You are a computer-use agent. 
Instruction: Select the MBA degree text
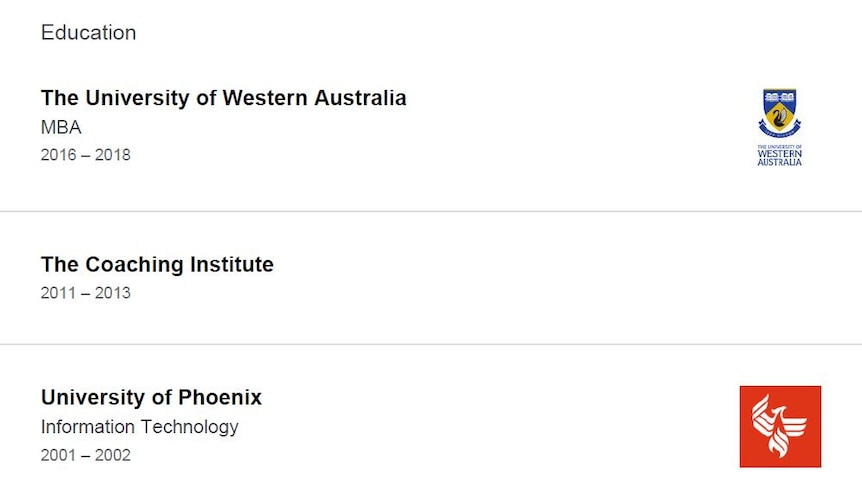coord(61,128)
